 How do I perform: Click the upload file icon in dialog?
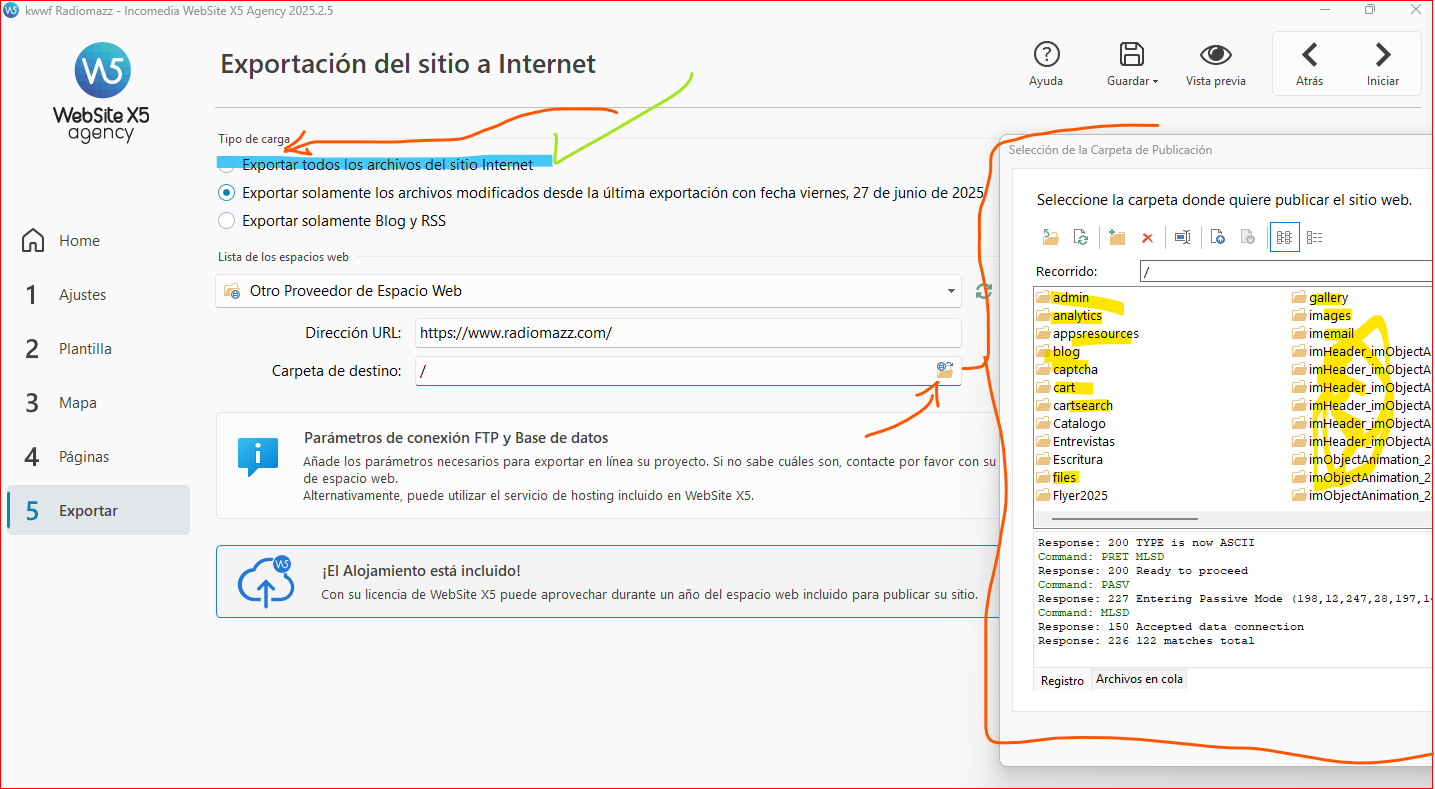tap(1217, 237)
